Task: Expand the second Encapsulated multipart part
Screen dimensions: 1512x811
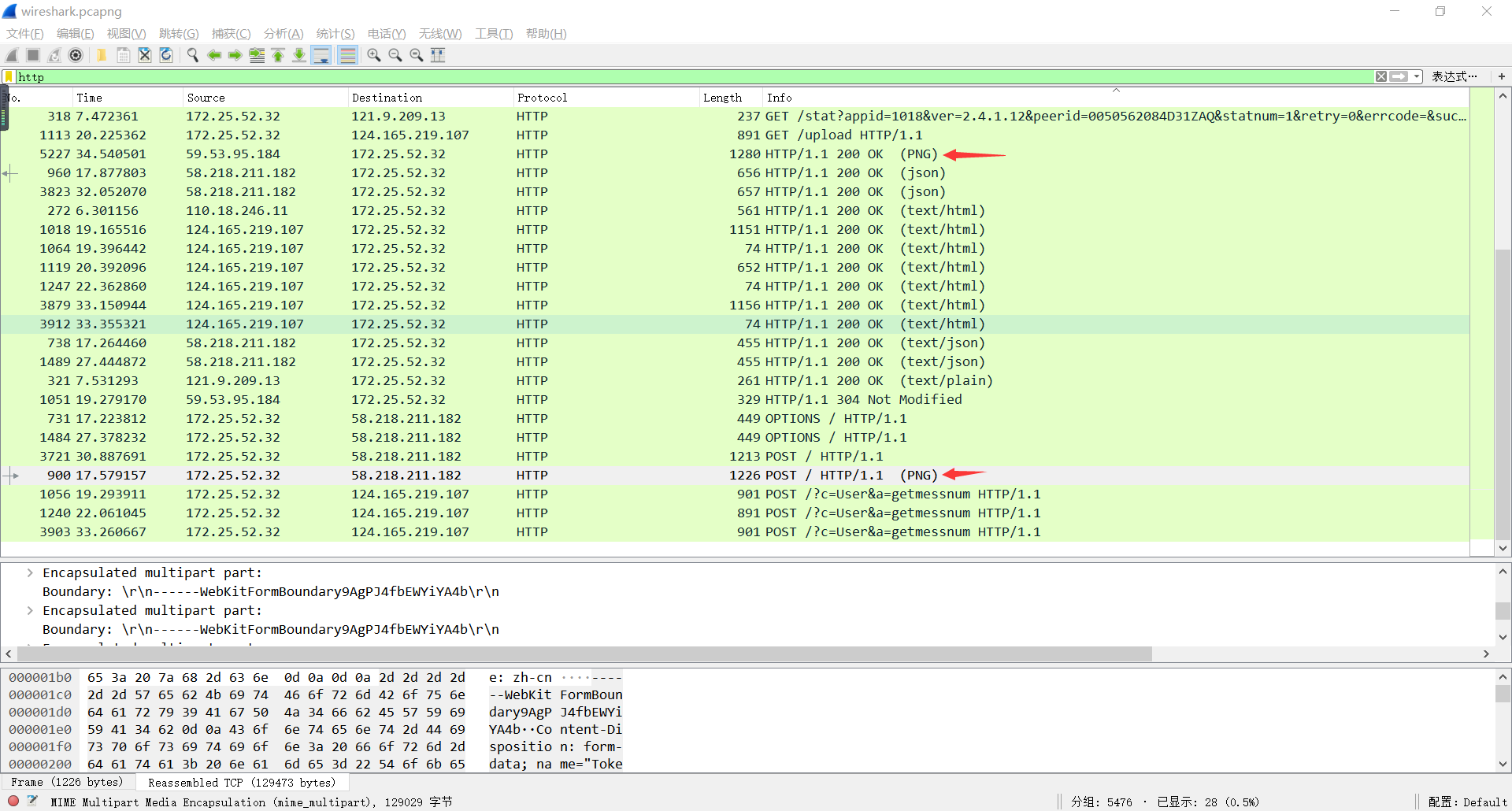Action: 30,611
